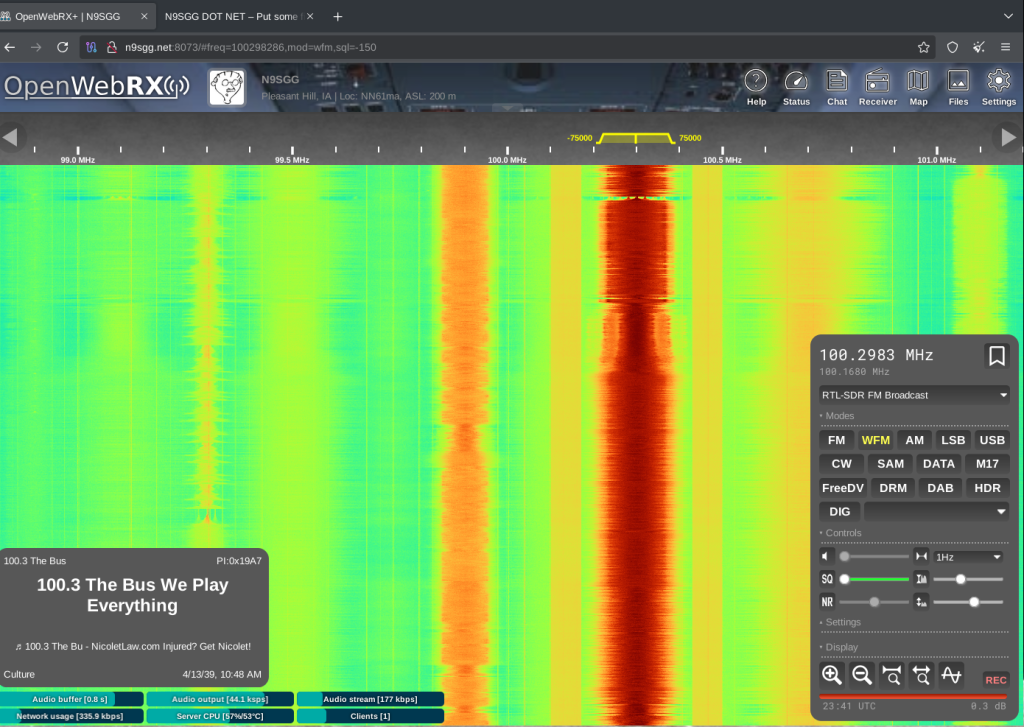Viewport: 1024px width, 727px height.
Task: Click the zoom in magnifier icon
Action: tap(831, 675)
